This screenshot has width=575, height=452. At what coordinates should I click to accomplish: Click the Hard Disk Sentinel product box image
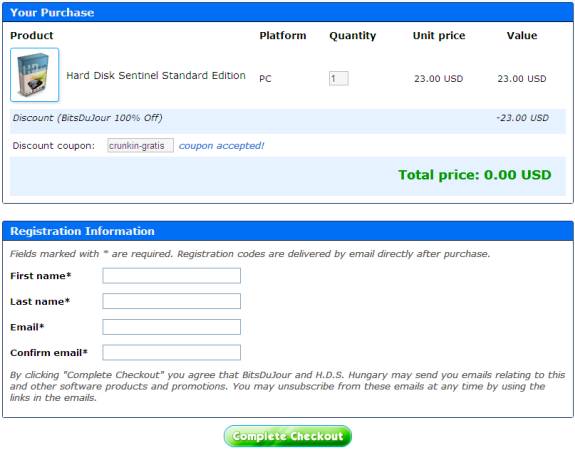tap(34, 75)
